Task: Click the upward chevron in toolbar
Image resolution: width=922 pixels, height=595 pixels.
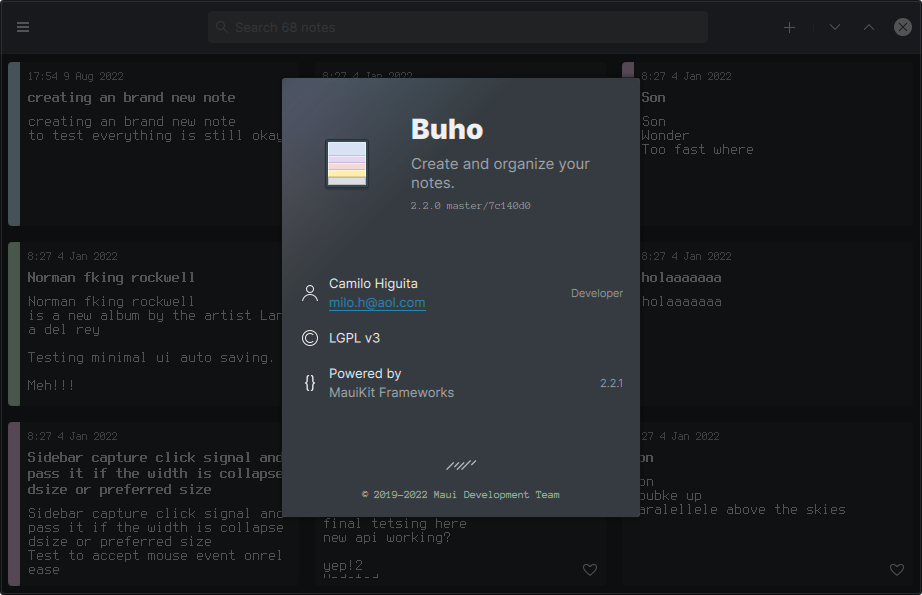Action: 868,27
